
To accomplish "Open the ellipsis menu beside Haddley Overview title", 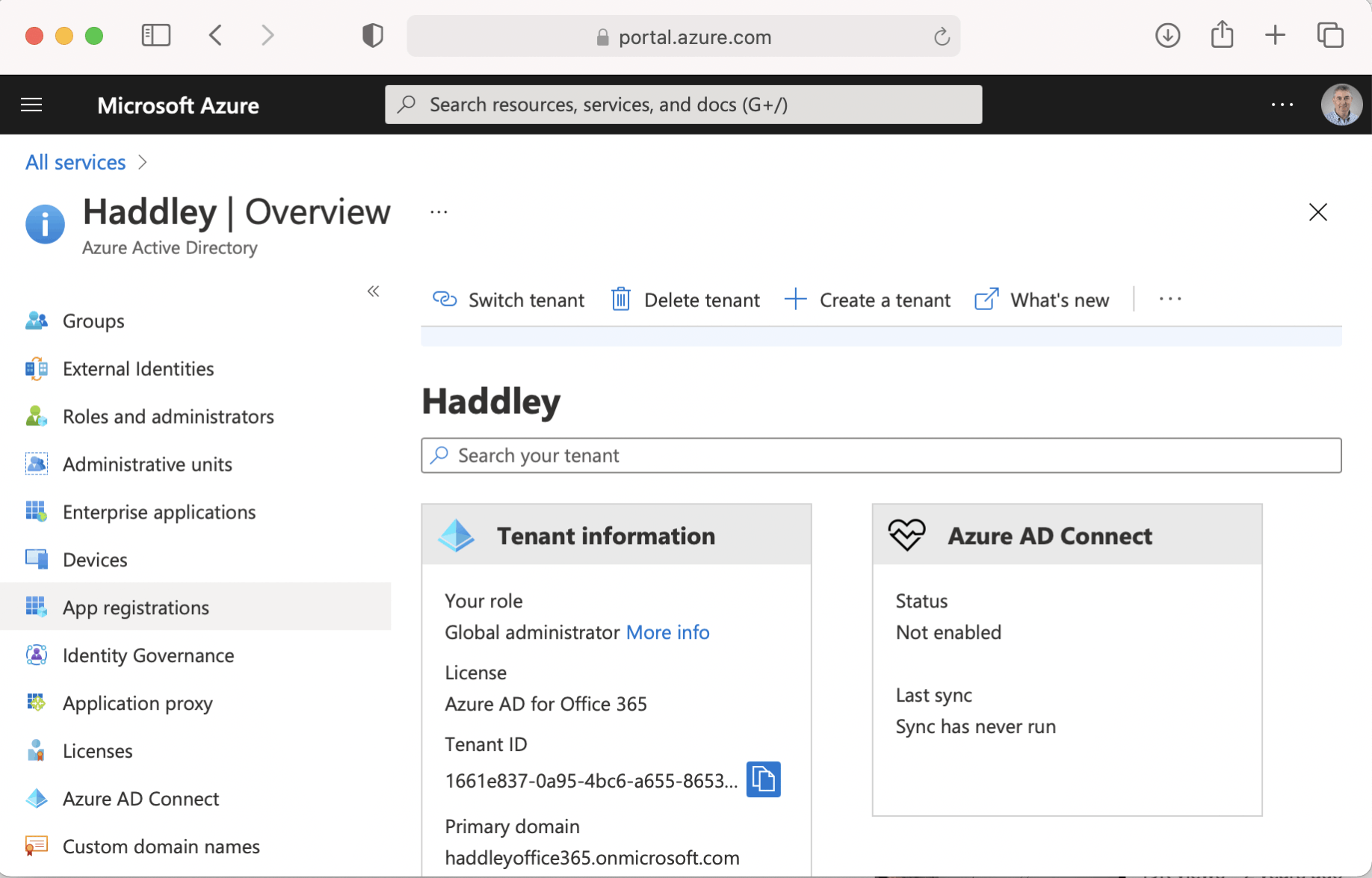I will pyautogui.click(x=439, y=212).
